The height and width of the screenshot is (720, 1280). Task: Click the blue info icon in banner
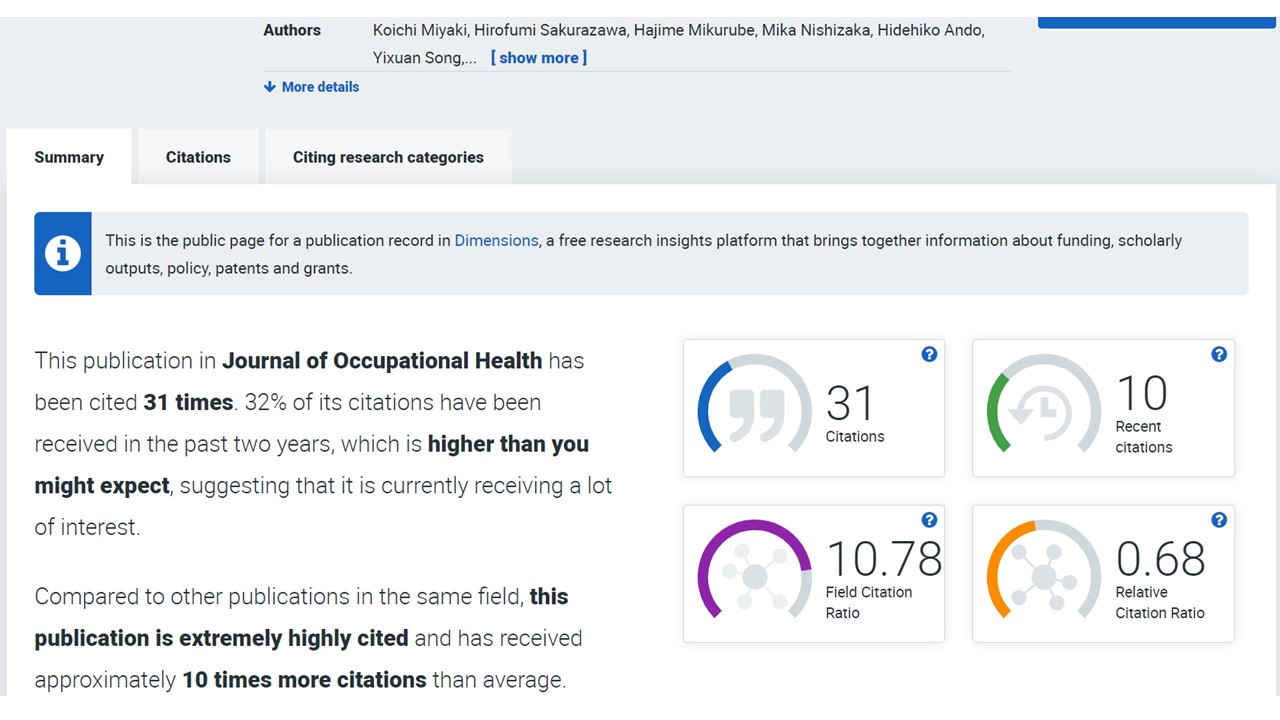(63, 254)
